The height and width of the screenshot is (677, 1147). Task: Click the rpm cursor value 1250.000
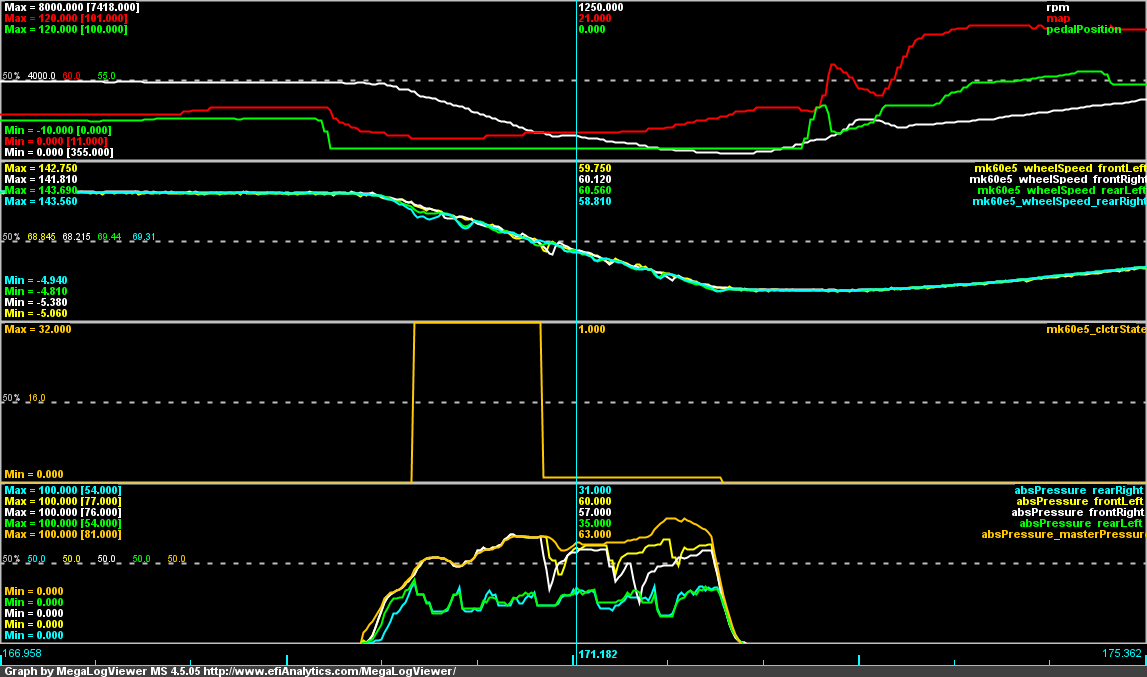tap(601, 7)
